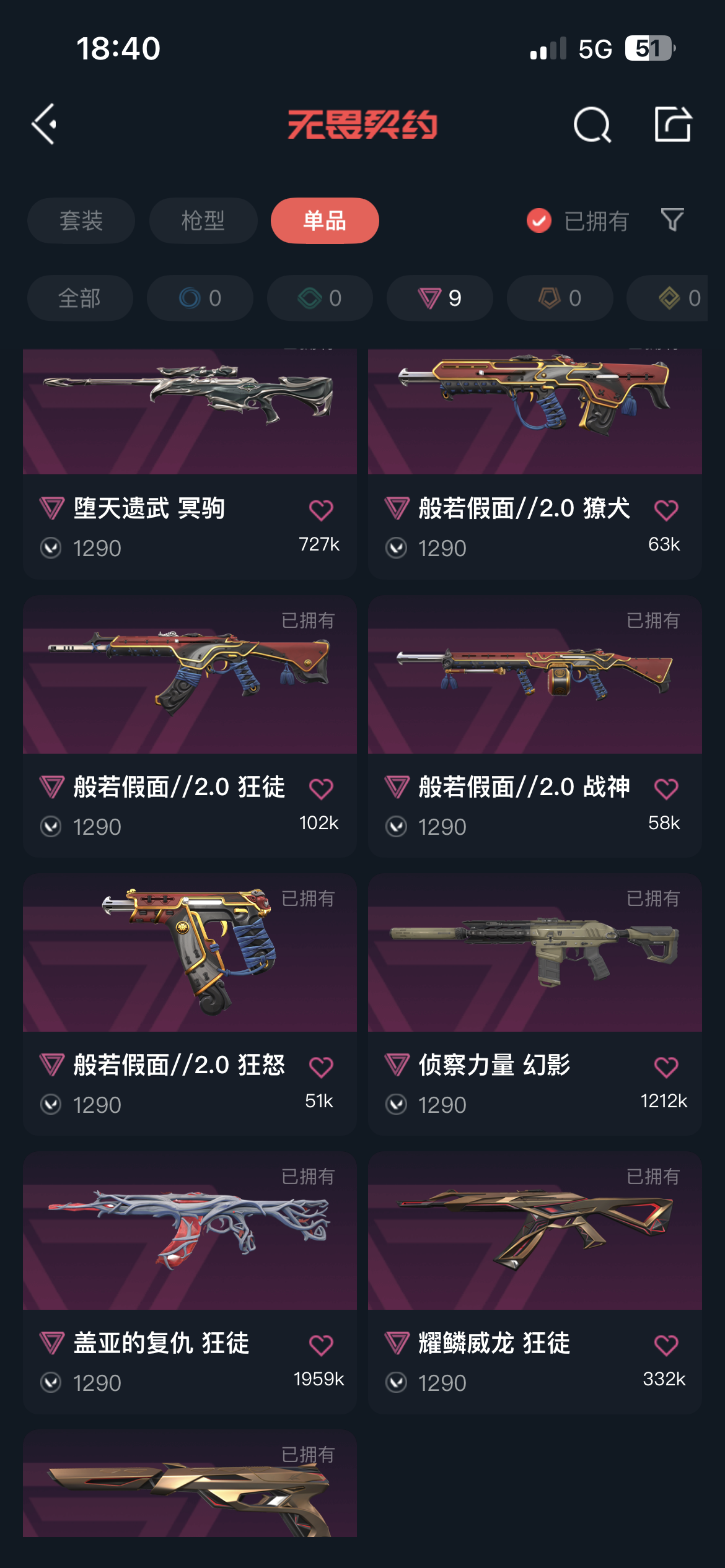Like the 盖亚的复仇 狂徒 heart icon

(321, 1345)
